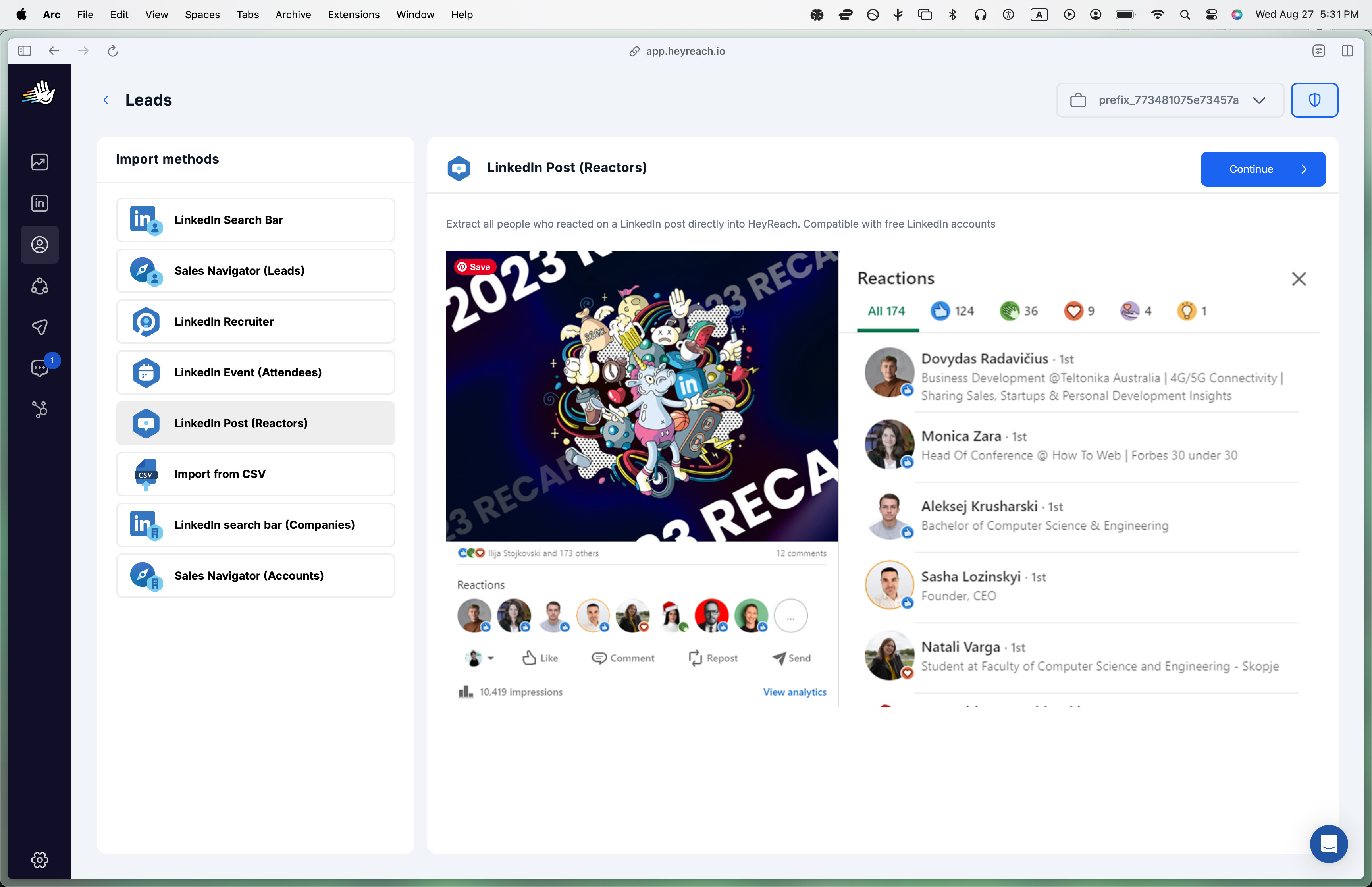The height and width of the screenshot is (887, 1372).
Task: Open settings gear at sidebar bottom
Action: click(39, 860)
